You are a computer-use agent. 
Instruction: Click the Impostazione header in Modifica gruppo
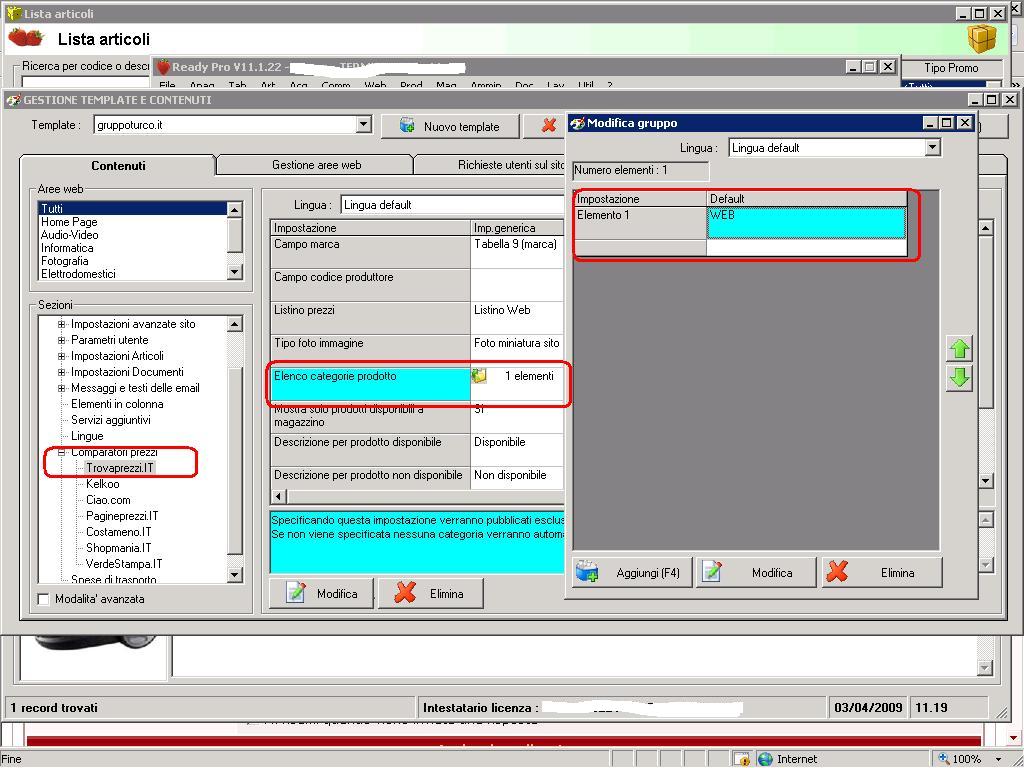[x=640, y=199]
